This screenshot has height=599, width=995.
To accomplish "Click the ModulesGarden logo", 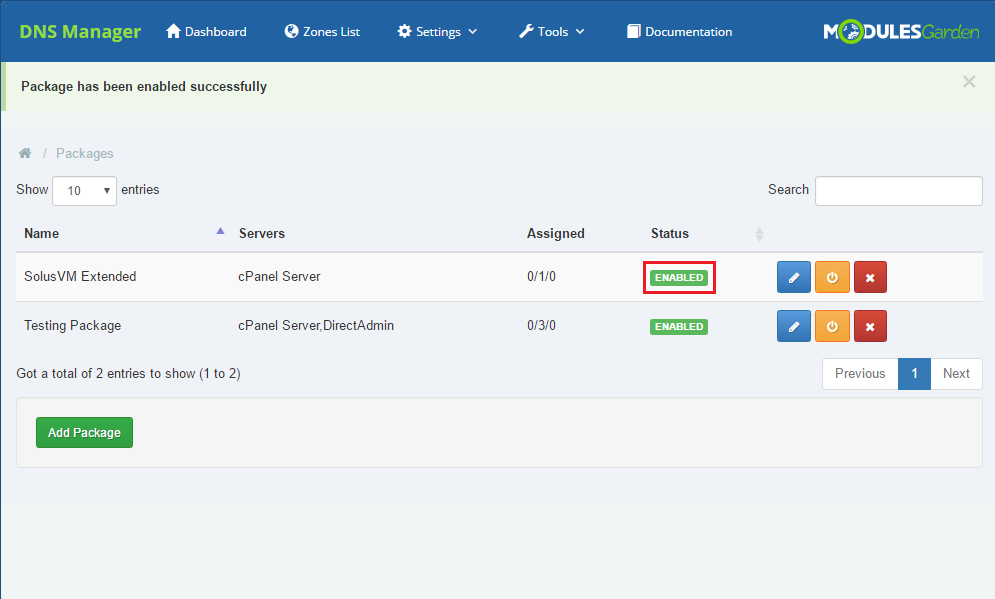I will (x=901, y=31).
